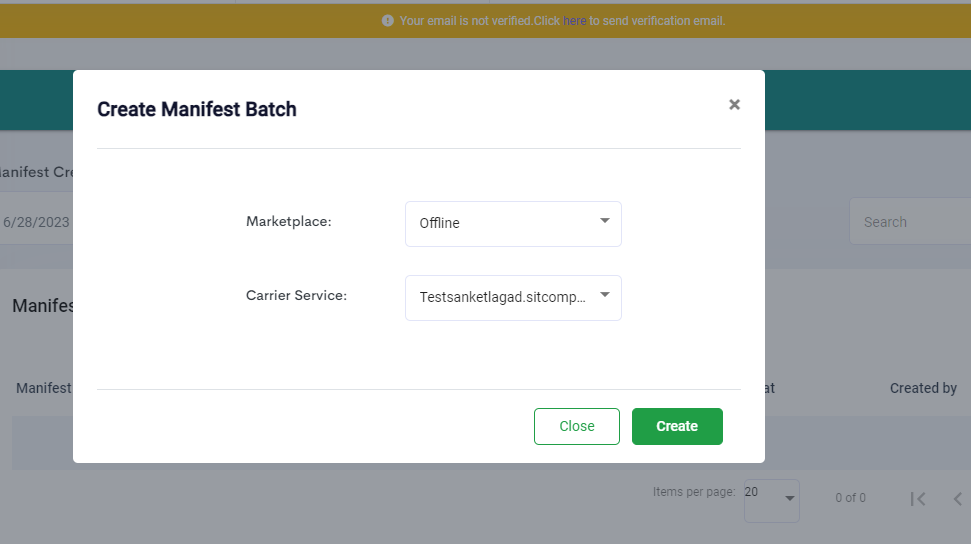Click the green Create button
The image size is (971, 544).
677,426
